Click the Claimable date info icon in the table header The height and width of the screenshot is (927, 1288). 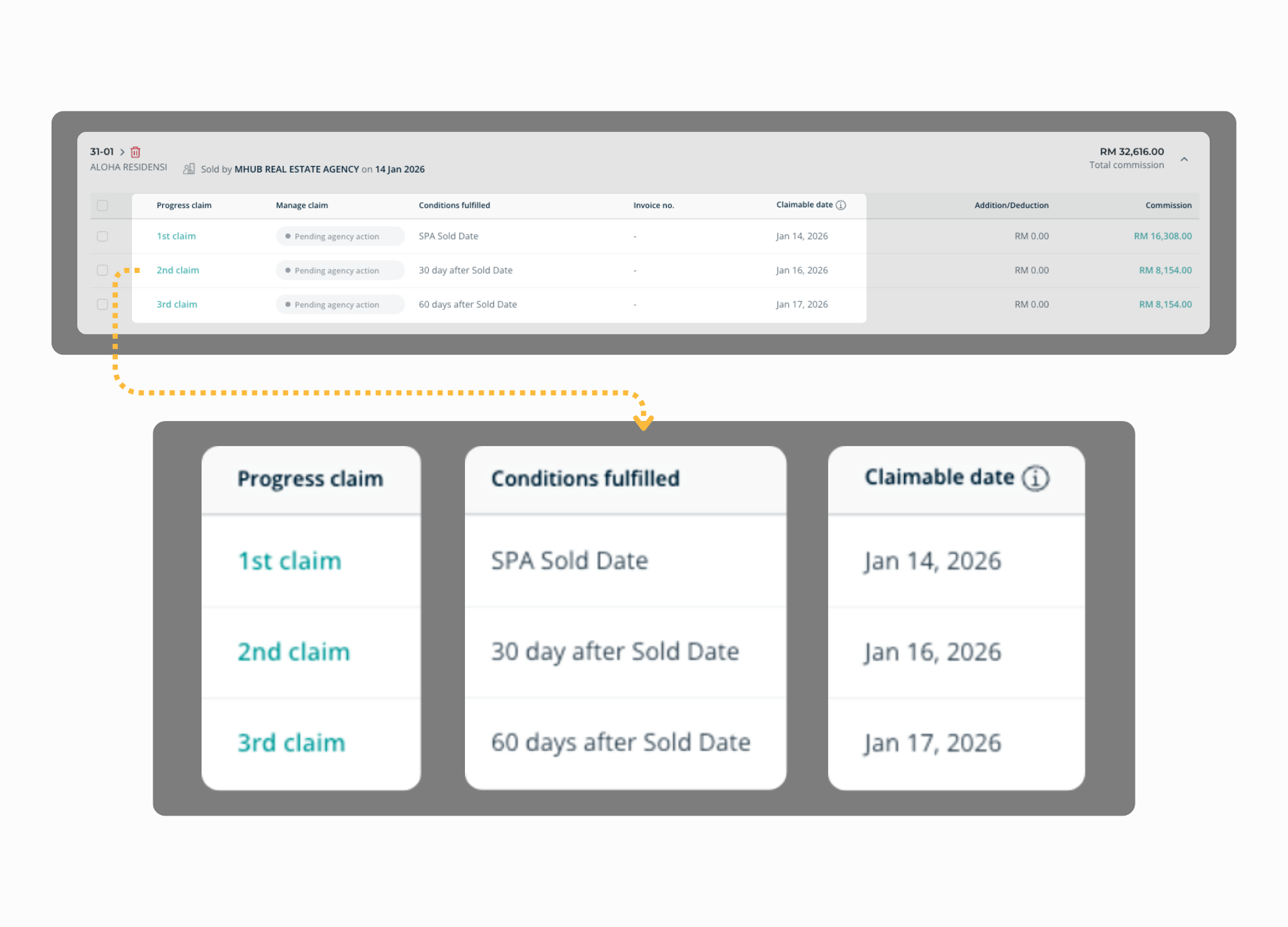click(841, 205)
